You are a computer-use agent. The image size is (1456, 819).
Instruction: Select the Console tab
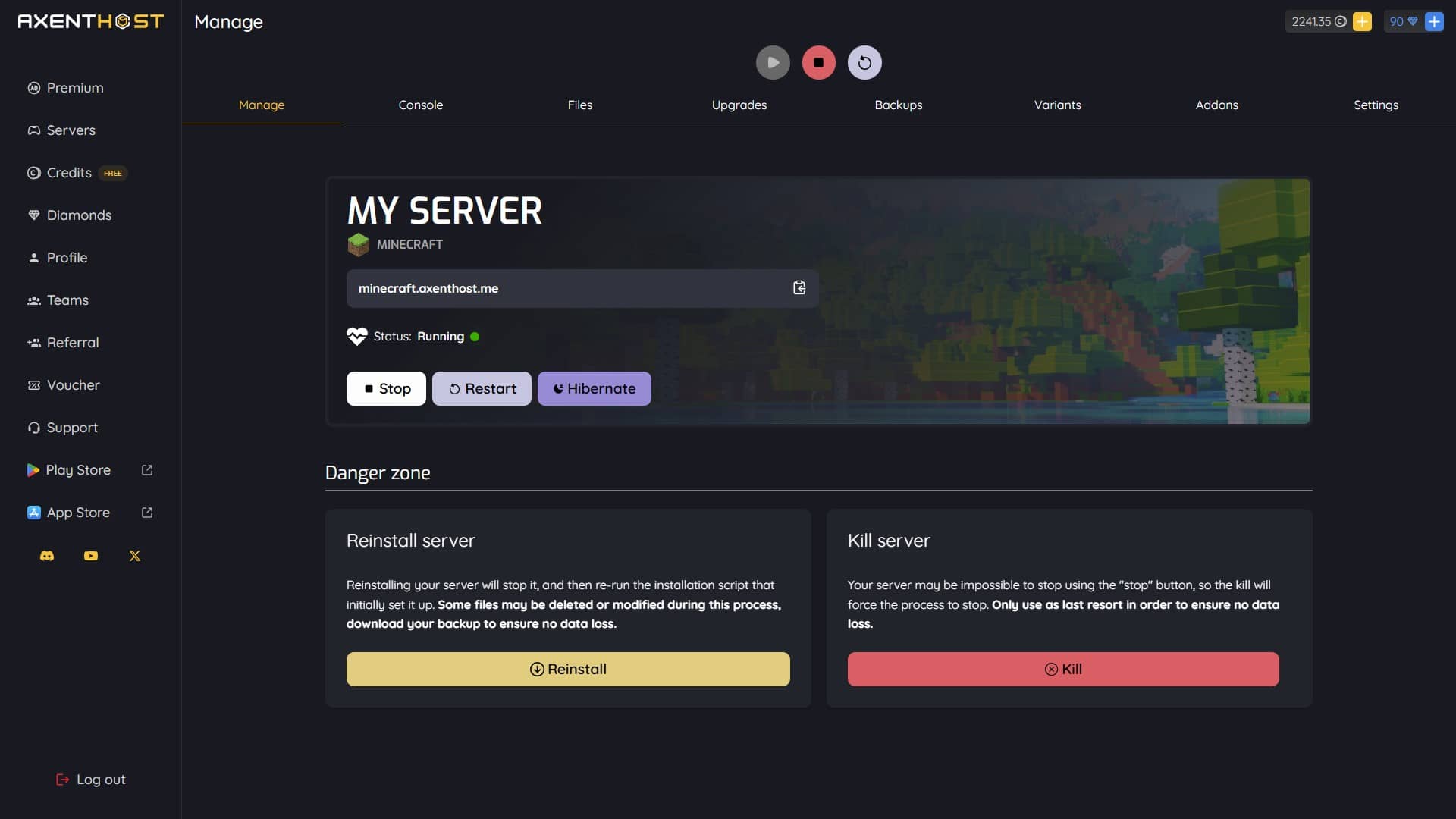point(421,105)
